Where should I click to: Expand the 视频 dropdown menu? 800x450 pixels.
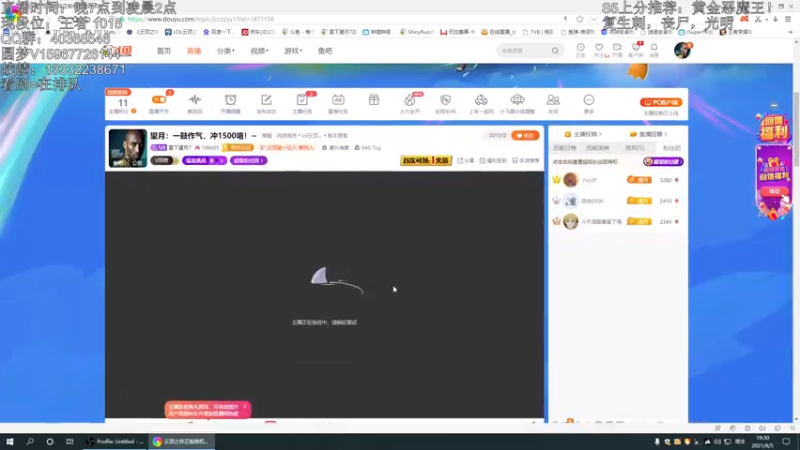259,51
